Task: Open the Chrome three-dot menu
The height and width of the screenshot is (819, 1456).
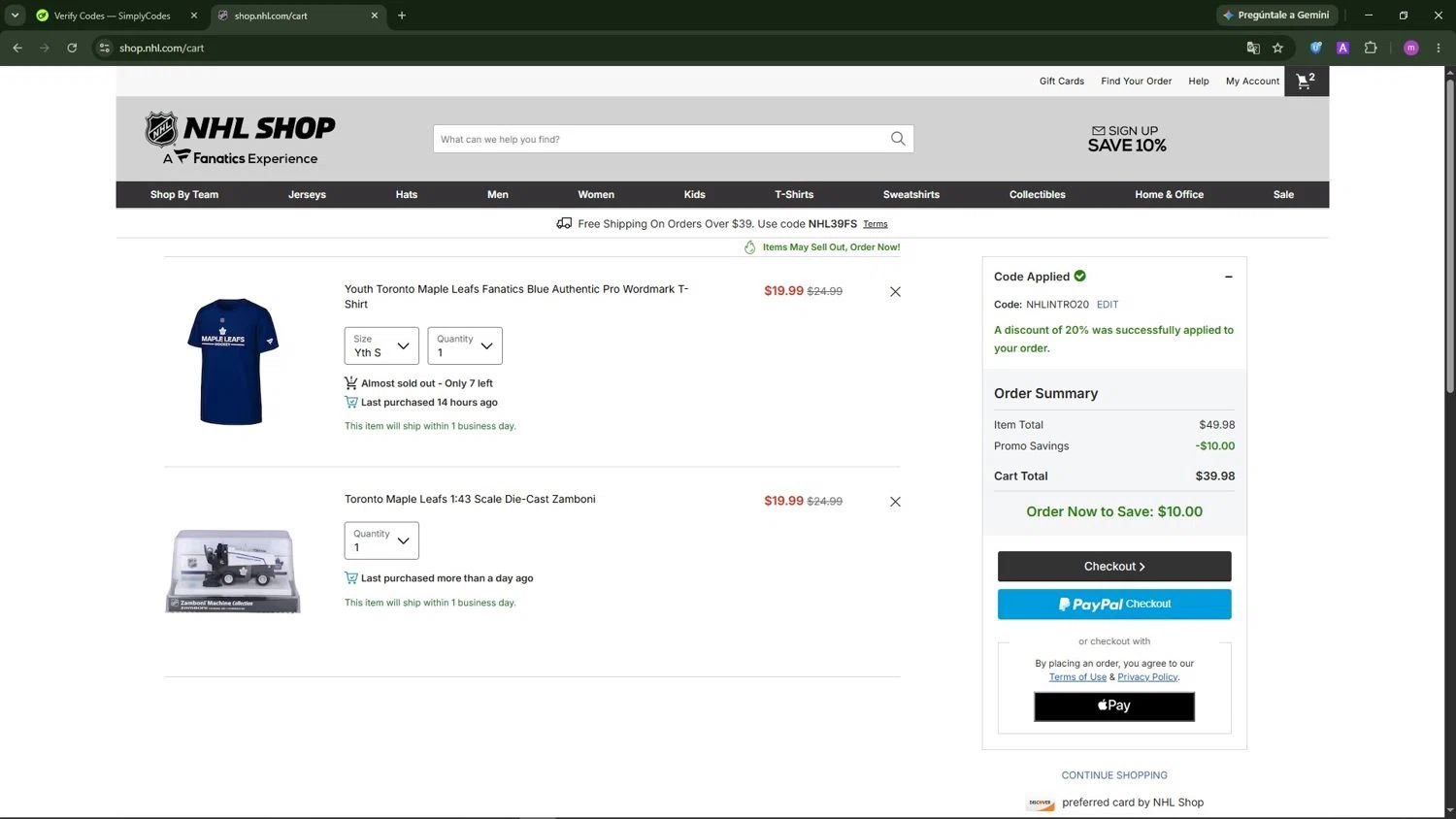Action: click(1439, 48)
